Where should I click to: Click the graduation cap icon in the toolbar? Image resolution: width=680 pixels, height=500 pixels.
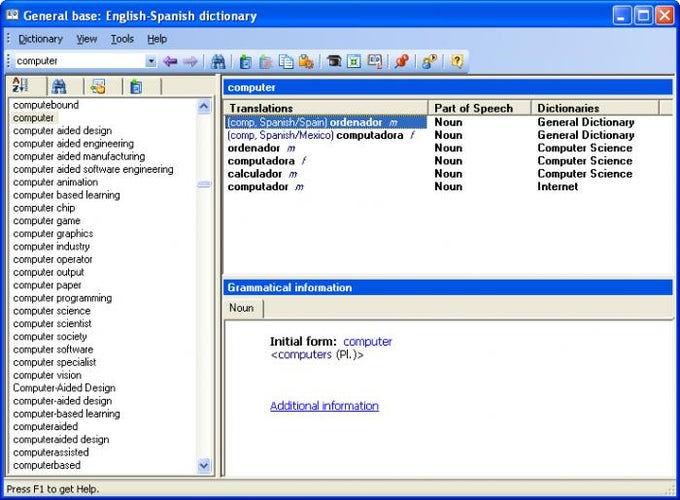[333, 61]
